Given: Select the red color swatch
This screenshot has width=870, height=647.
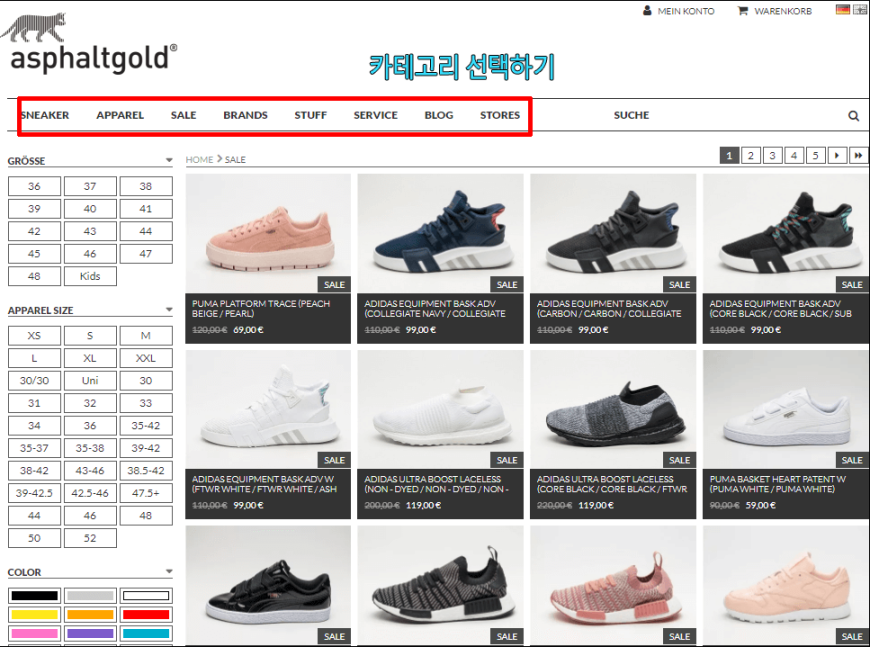Looking at the screenshot, I should point(146,614).
